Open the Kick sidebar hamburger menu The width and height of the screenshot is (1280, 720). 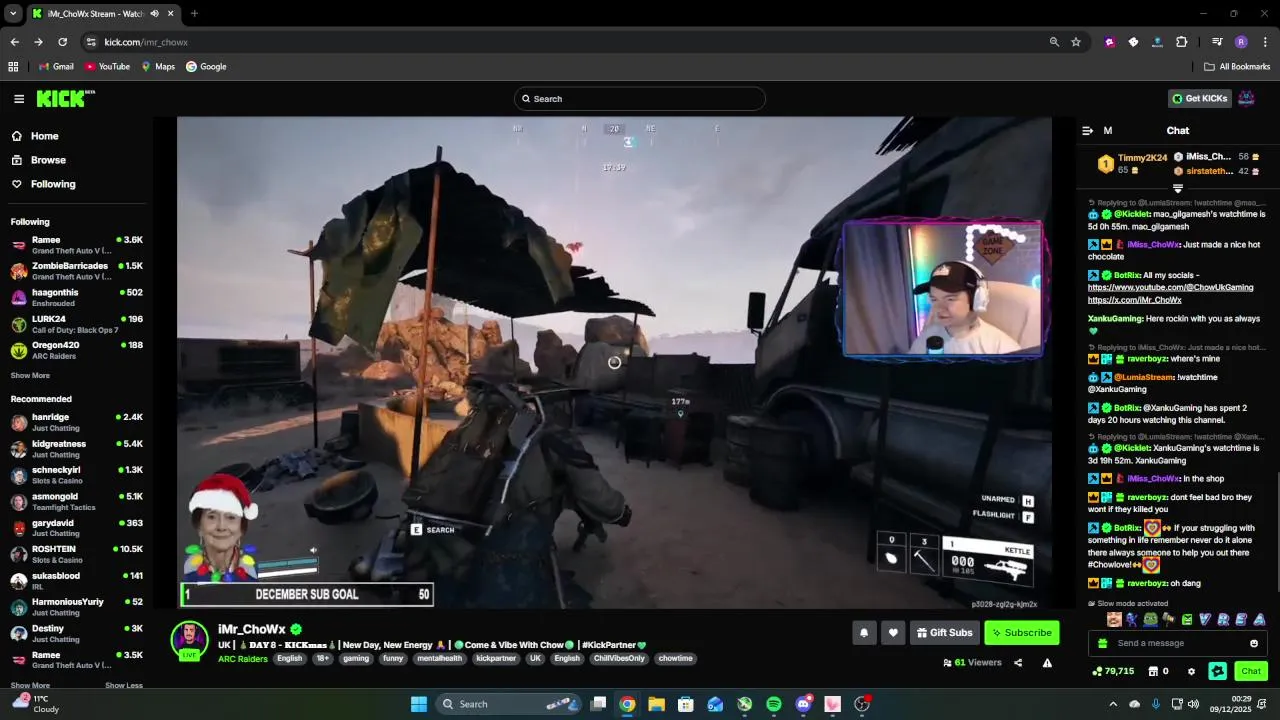[x=19, y=98]
